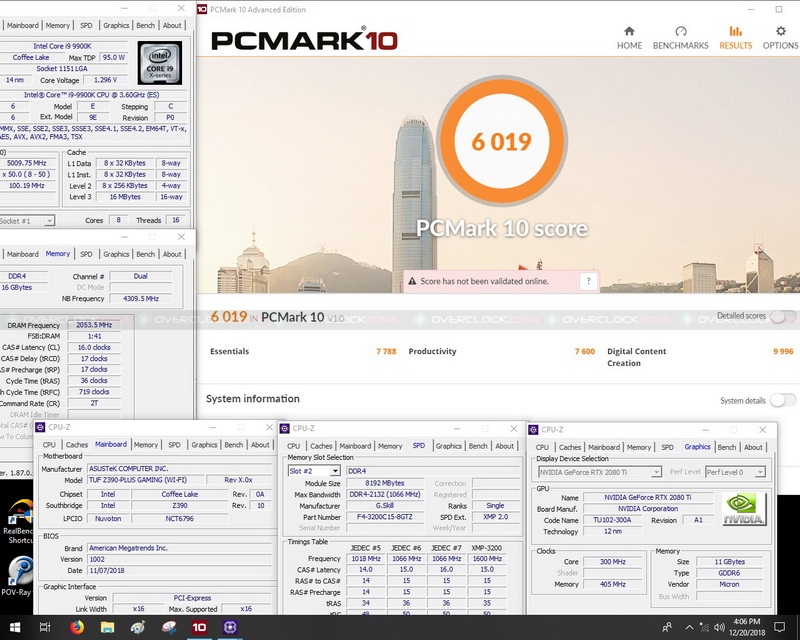Select the RealBench shortcut on the desktop
The height and width of the screenshot is (640, 800).
[18, 520]
